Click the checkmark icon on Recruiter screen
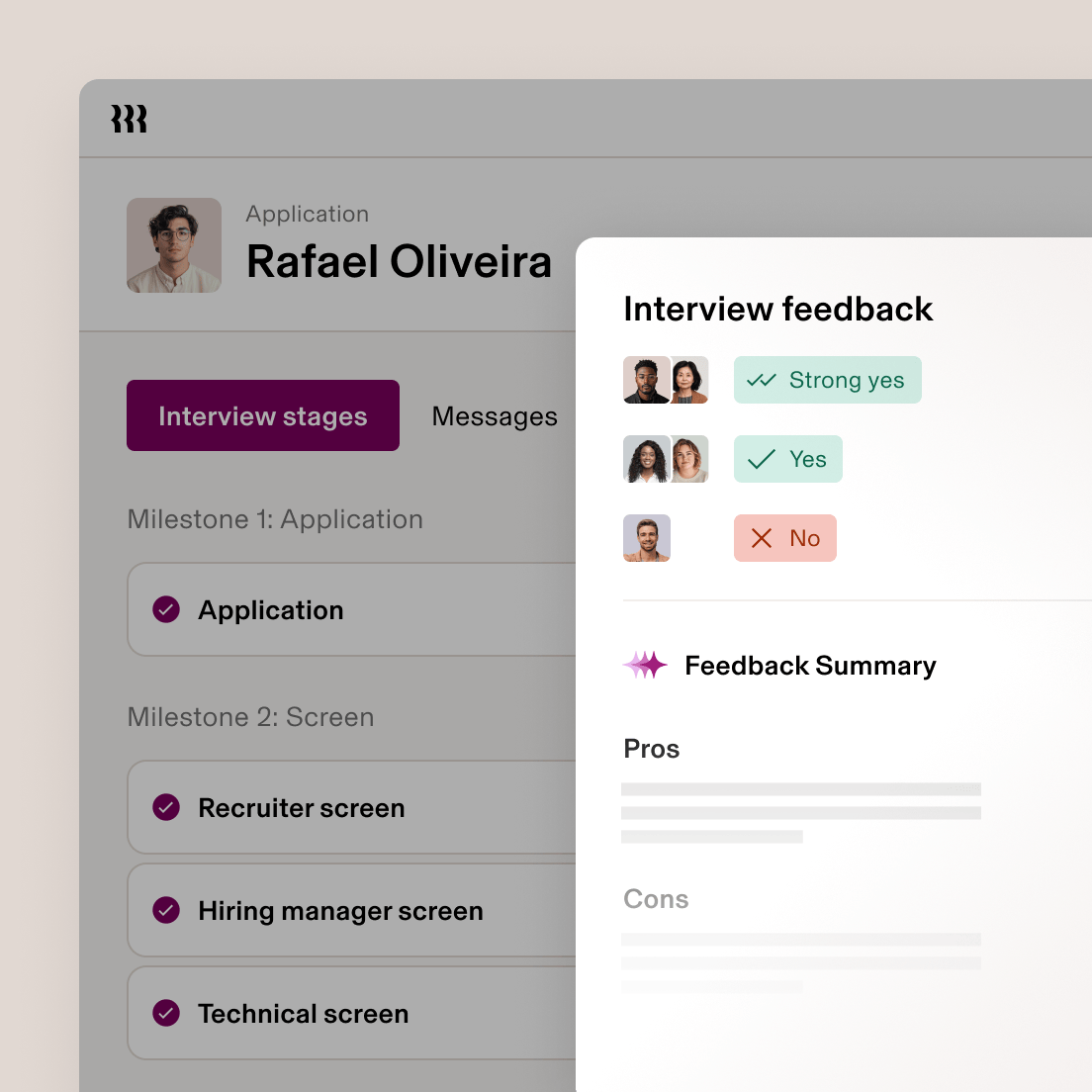The image size is (1092, 1092). tap(167, 808)
